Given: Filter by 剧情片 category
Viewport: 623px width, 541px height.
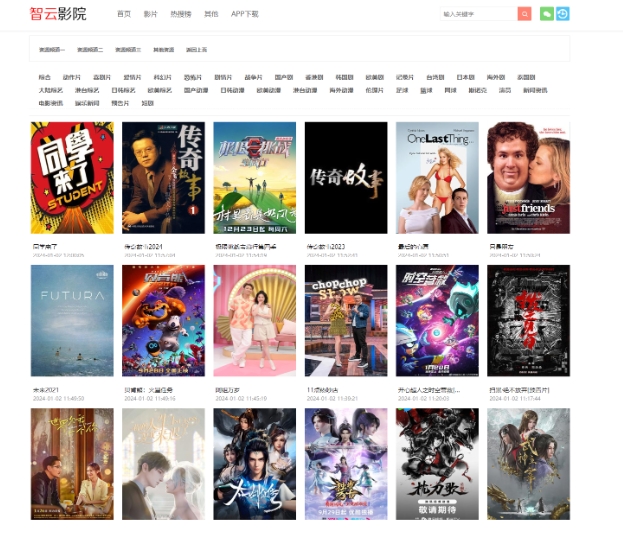Looking at the screenshot, I should [x=223, y=77].
